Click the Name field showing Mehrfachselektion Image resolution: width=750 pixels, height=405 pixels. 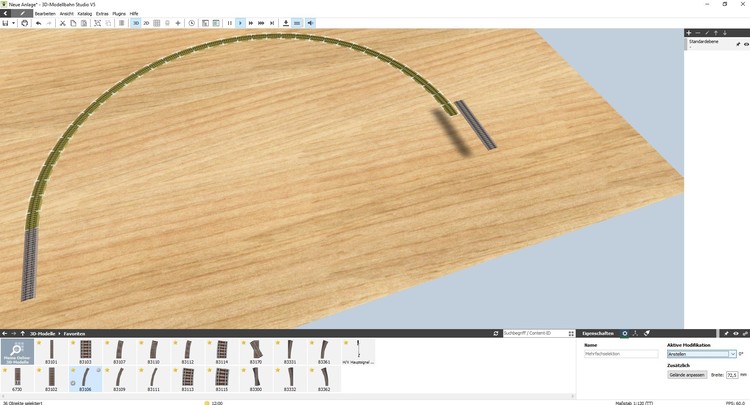point(621,354)
